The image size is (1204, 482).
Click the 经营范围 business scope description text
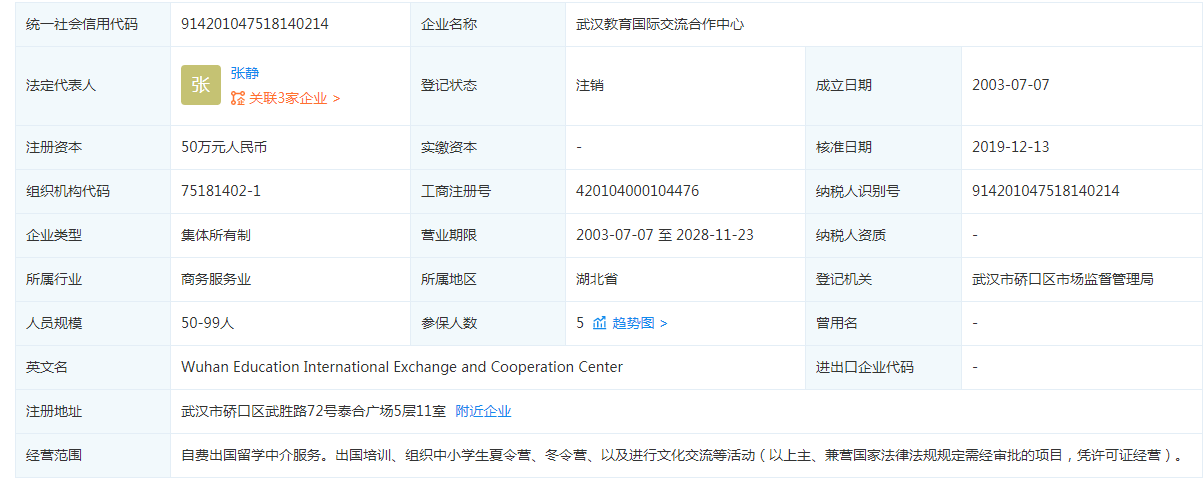[683, 455]
